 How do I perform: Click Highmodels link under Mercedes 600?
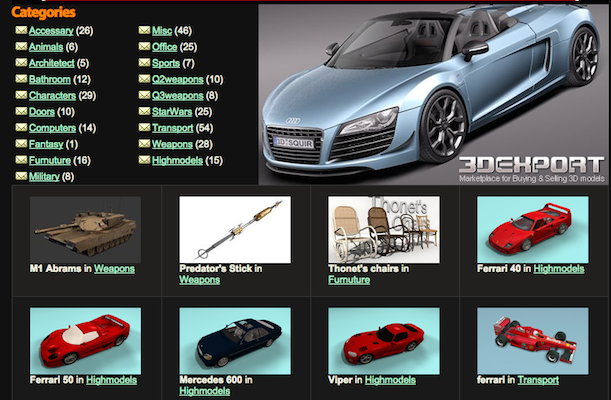click(x=205, y=391)
